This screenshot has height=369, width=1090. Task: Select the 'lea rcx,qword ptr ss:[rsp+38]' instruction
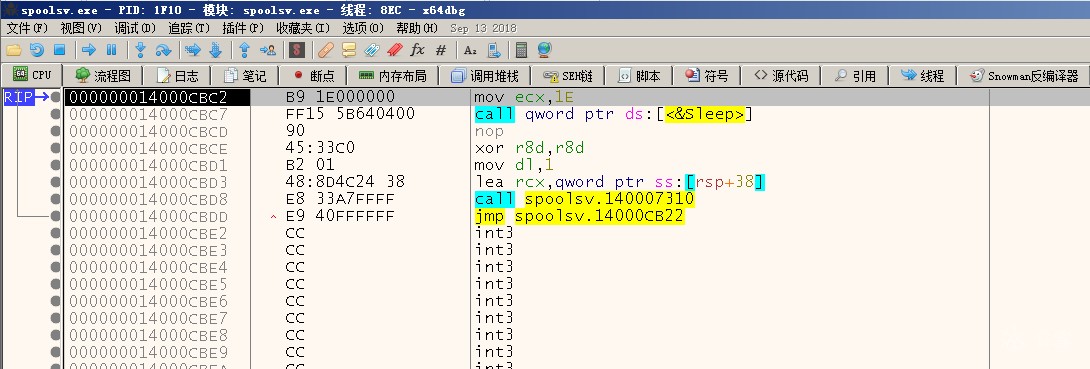tap(619, 182)
